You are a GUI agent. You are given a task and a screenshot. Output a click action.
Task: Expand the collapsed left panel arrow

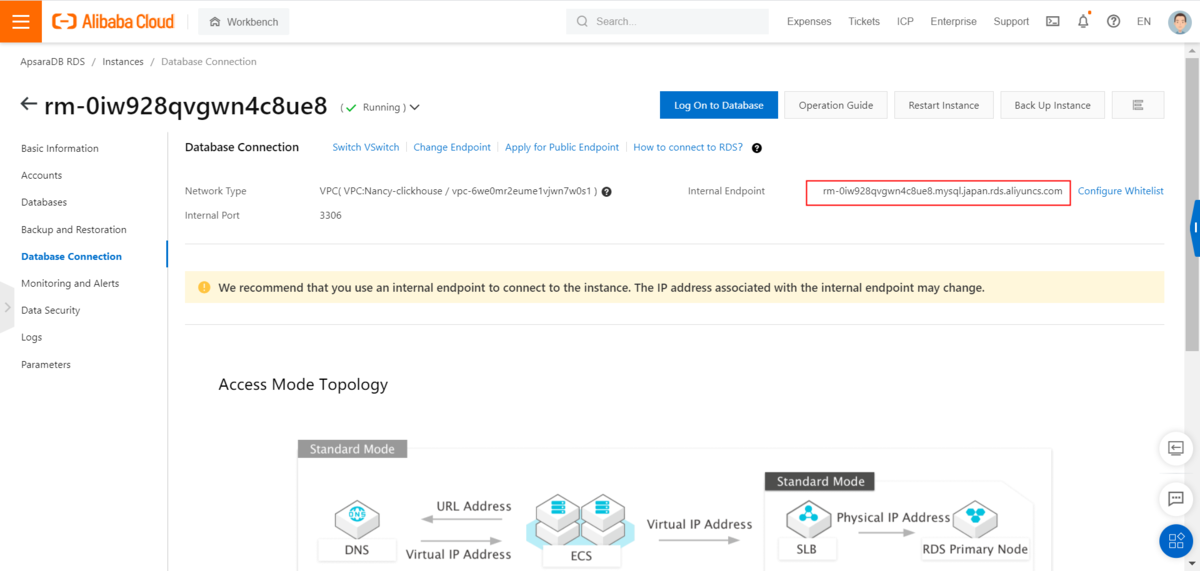coord(7,307)
